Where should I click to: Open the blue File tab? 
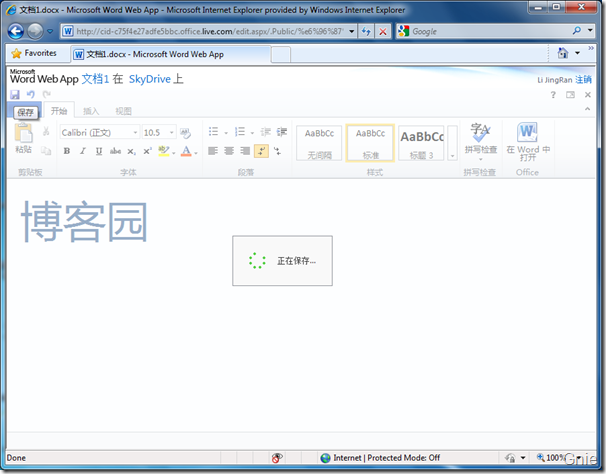pos(24,110)
